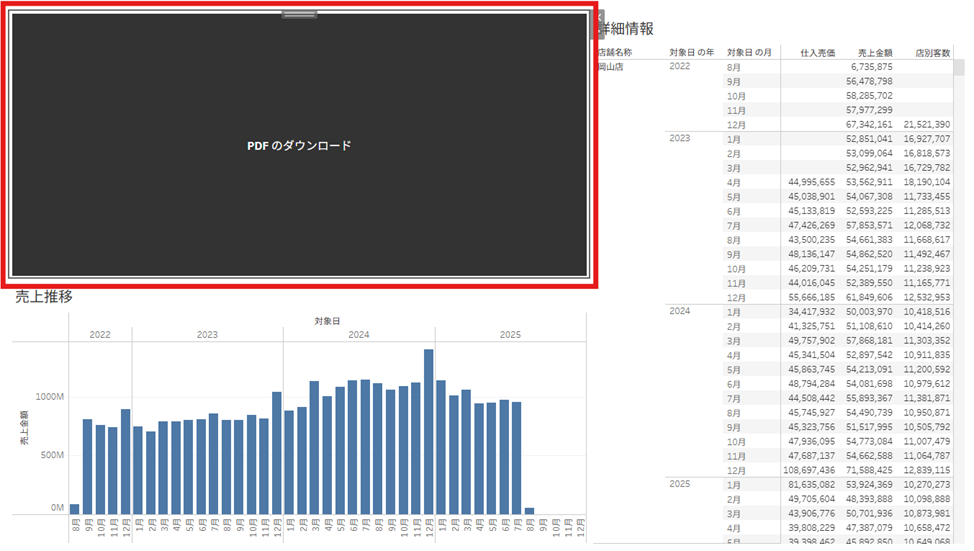
Task: Click the customer count 16,927,707
Action: [927, 139]
